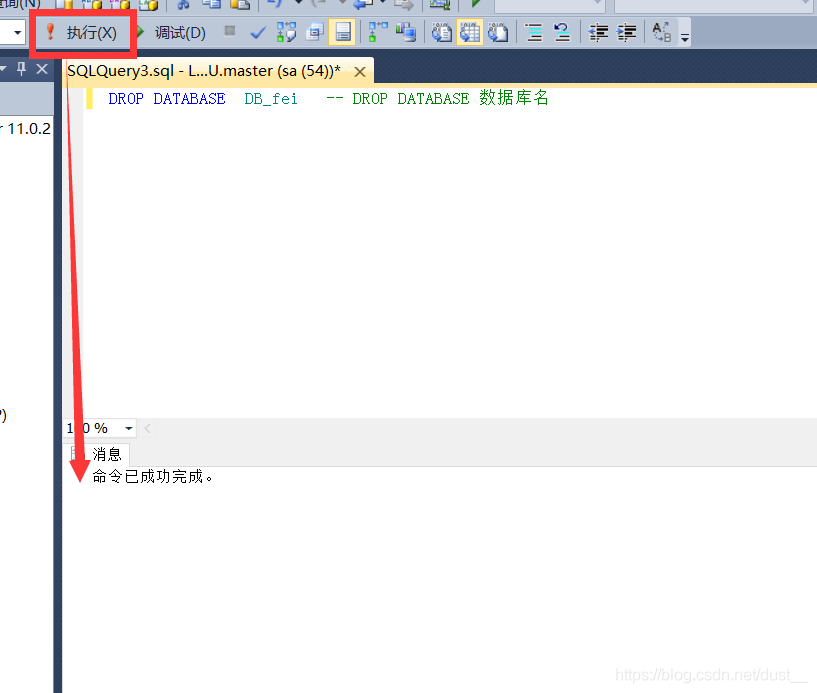
Task: Increase the line indent
Action: pyautogui.click(x=626, y=32)
